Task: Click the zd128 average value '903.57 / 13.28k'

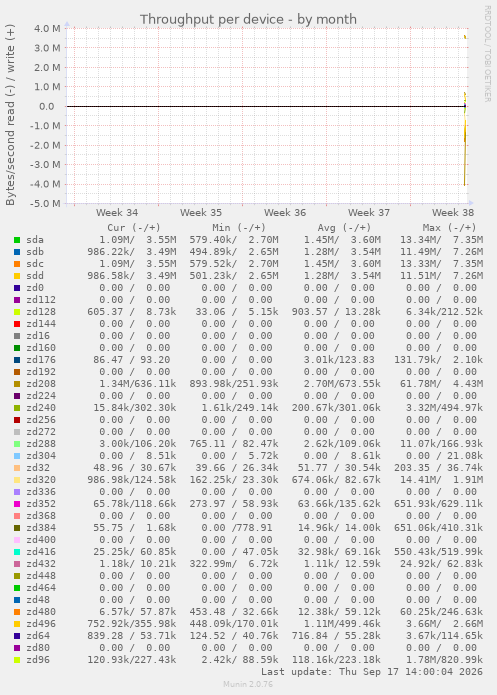Action: click(336, 312)
